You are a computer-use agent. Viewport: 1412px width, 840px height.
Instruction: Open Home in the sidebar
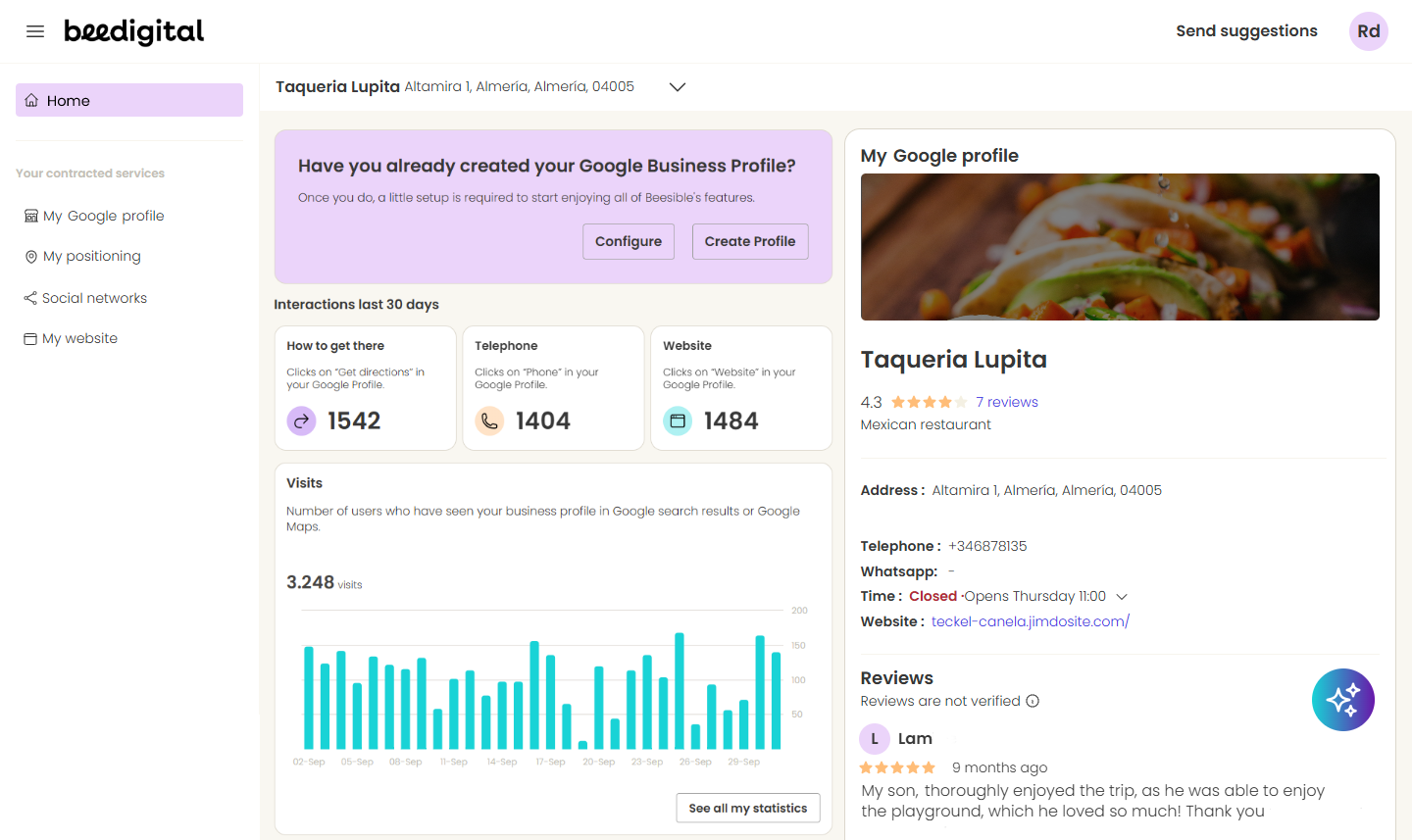tap(129, 100)
